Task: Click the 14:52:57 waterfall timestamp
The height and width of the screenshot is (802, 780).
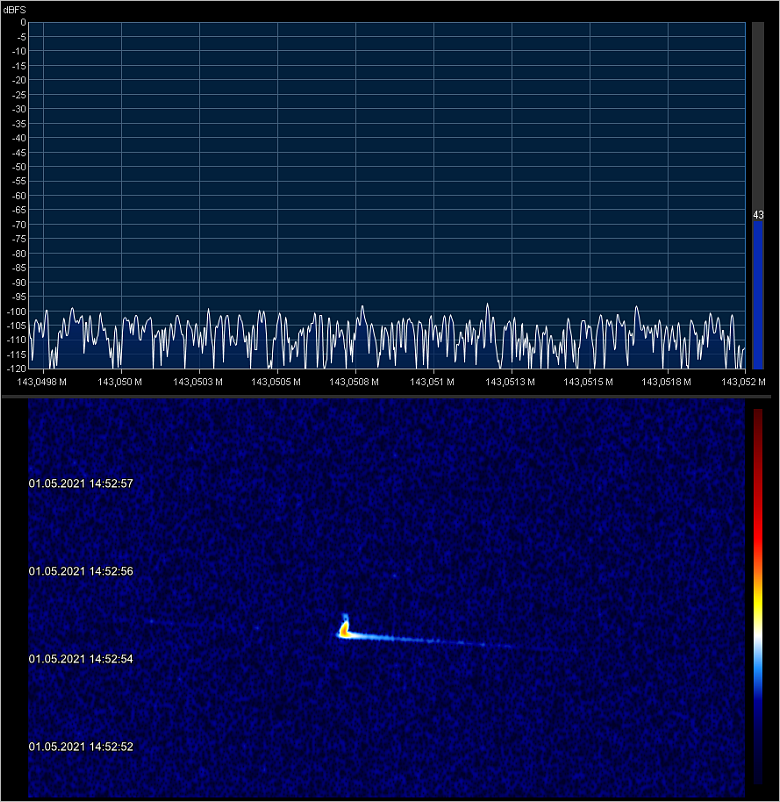Action: (x=81, y=483)
